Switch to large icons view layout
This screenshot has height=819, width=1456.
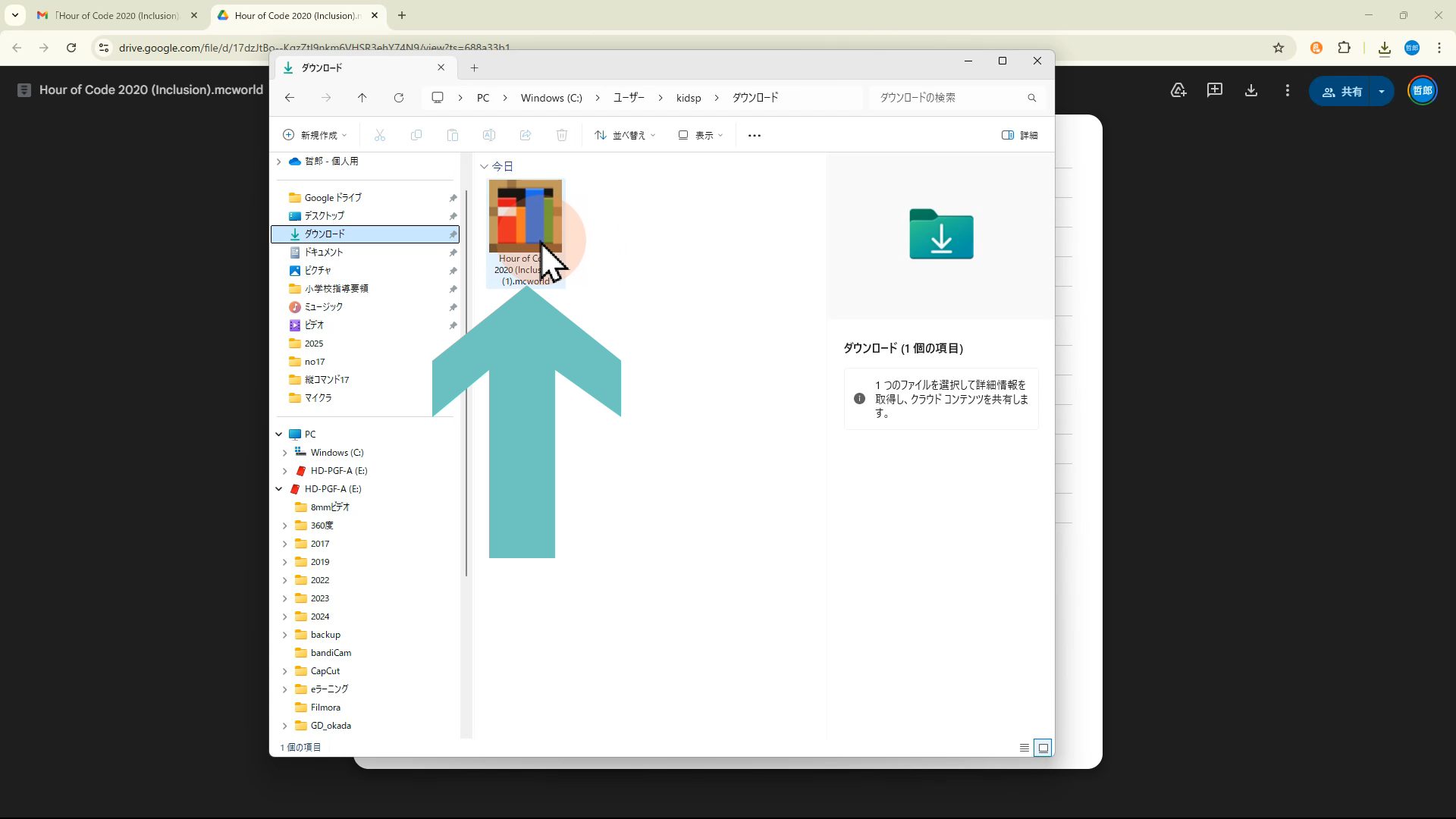tap(1043, 748)
